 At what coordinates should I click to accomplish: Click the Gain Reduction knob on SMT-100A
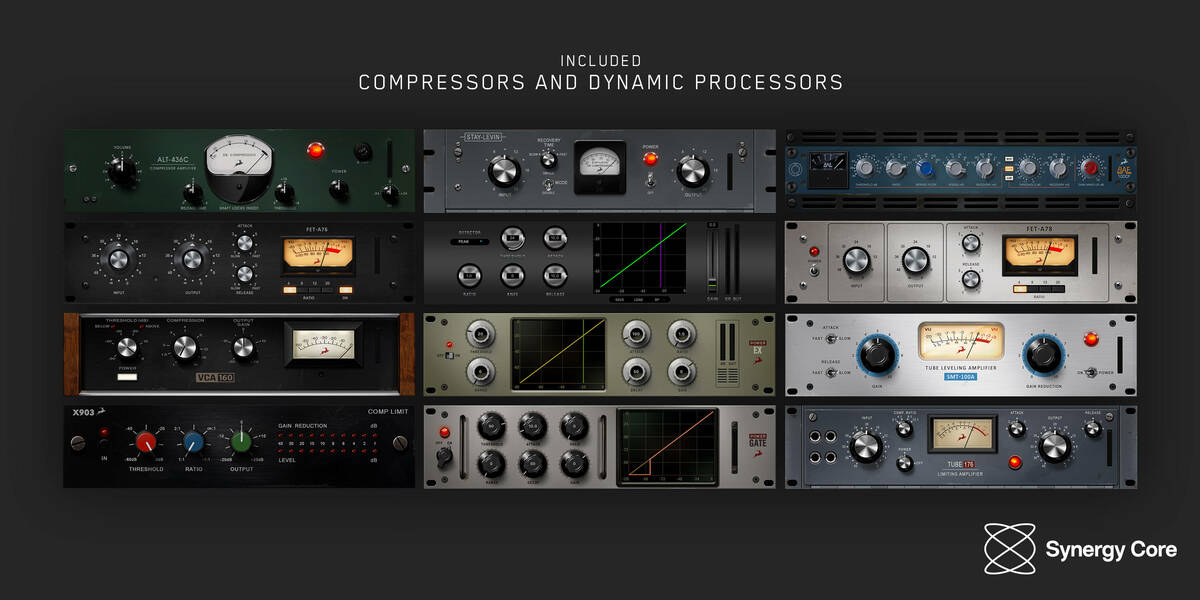tap(1043, 355)
